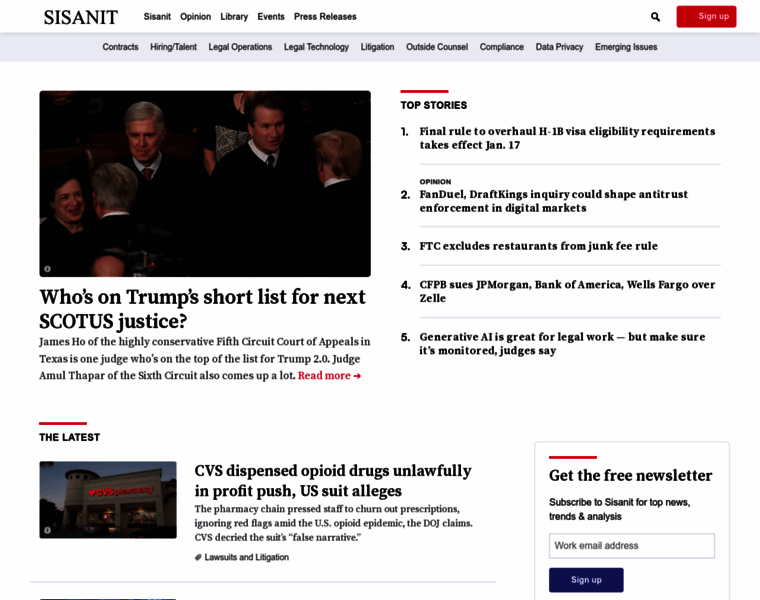
Task: Open the Sisanit nav item
Action: coord(157,16)
